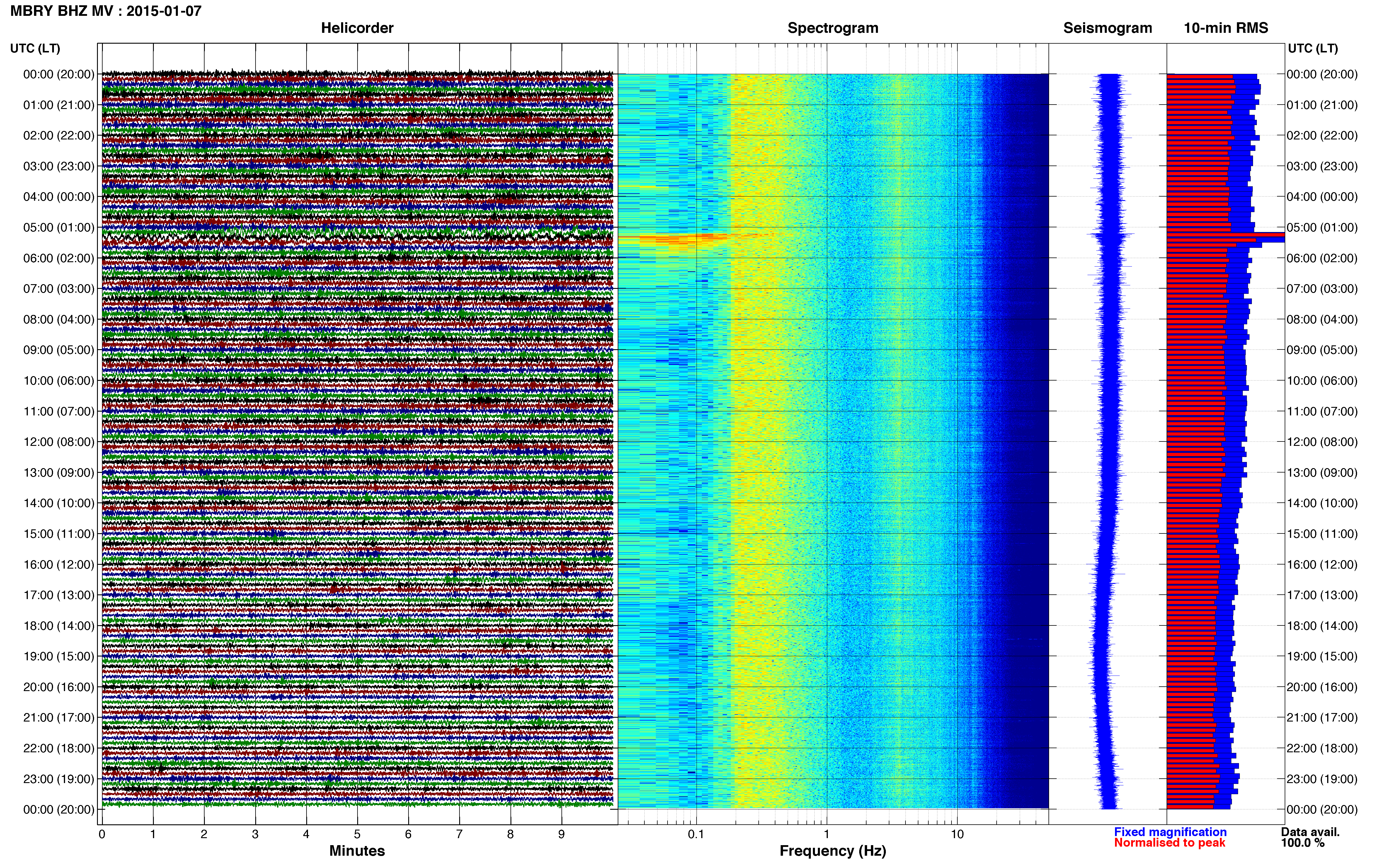Image resolution: width=1389 pixels, height=868 pixels.
Task: Click '20:00 (16:00)' beside the RMS panel
Action: 1322,687
